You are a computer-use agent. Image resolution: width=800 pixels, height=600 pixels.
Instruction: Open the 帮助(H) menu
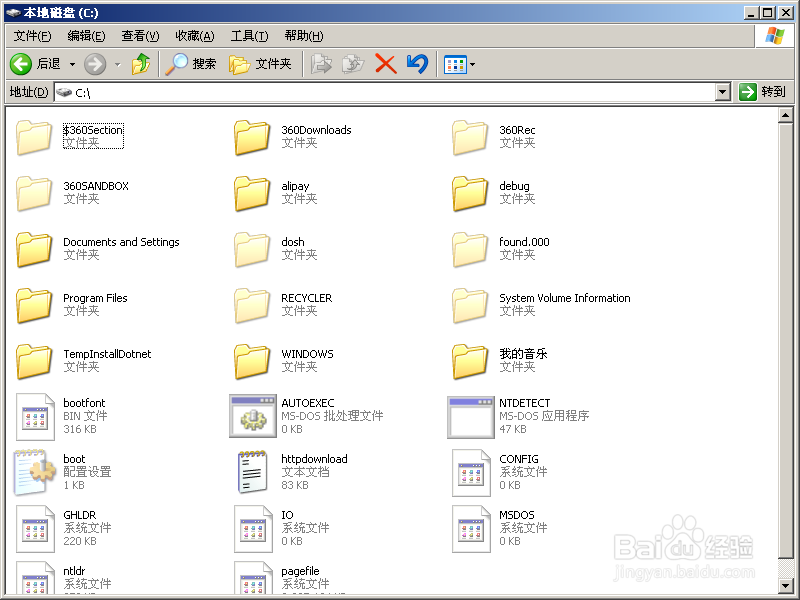coord(304,36)
